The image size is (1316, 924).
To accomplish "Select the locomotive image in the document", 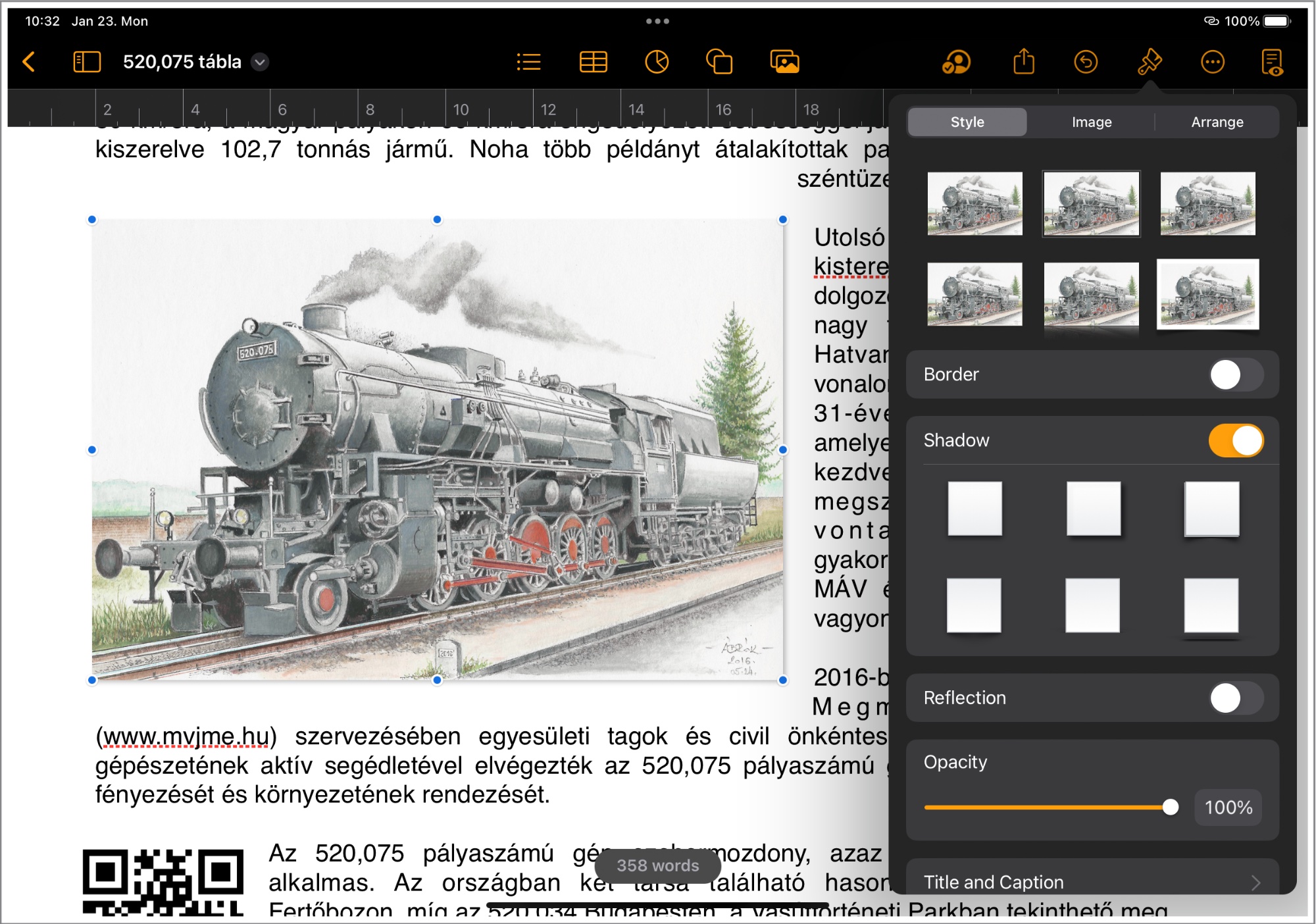I will pos(437,449).
